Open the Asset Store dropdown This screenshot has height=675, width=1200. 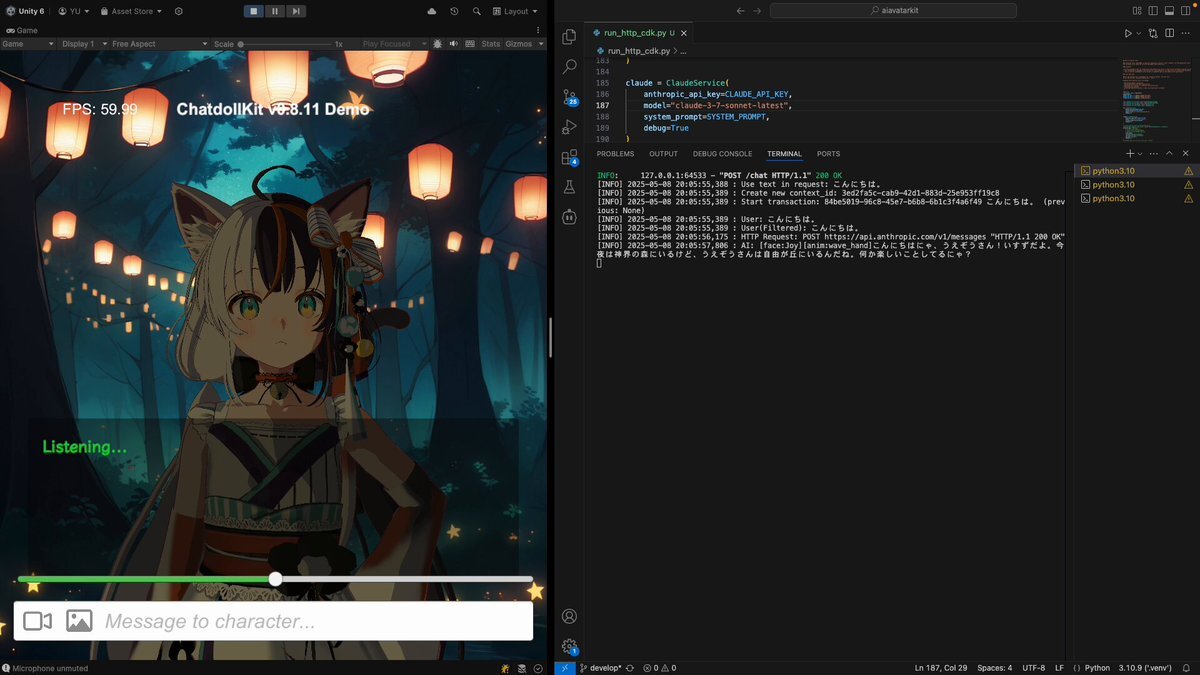pyautogui.click(x=131, y=11)
